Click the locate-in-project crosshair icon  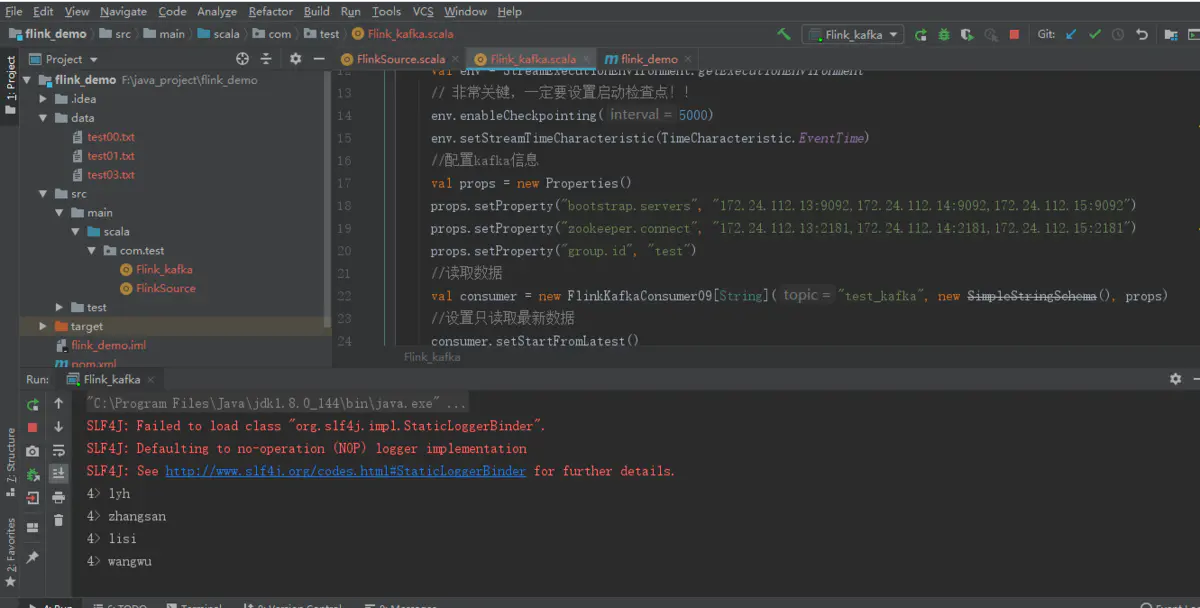coord(242,59)
